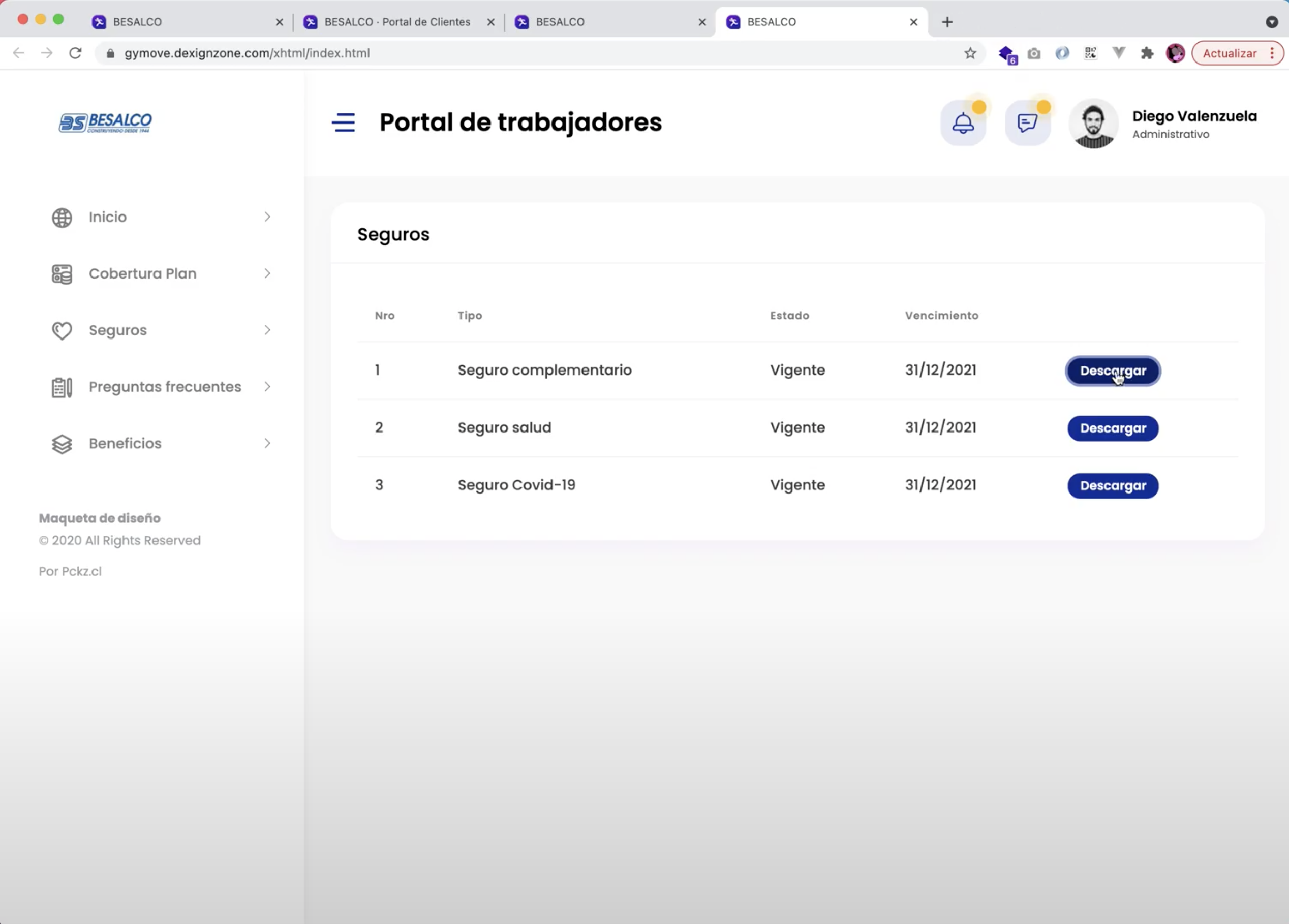
Task: Toggle the hamburger sidebar menu
Action: 343,123
